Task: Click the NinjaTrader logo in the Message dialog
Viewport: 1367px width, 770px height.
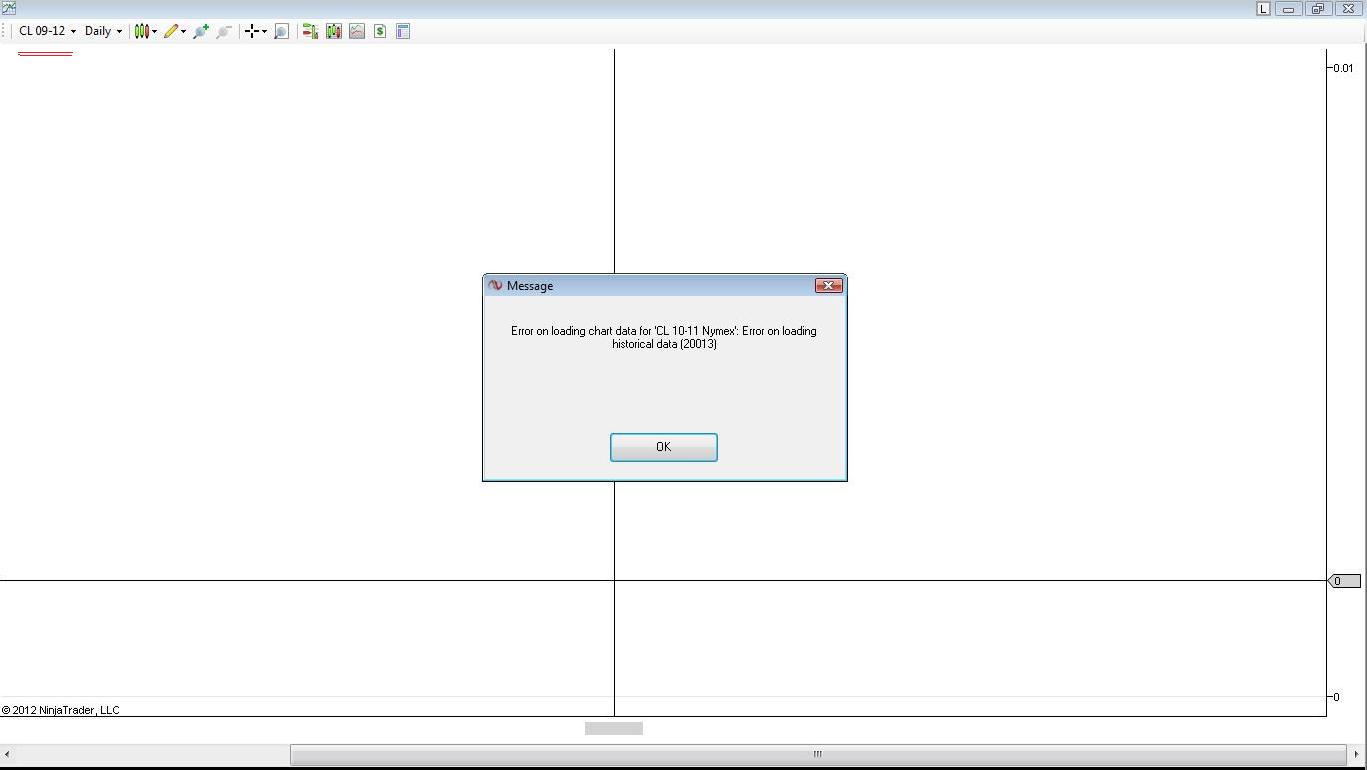Action: click(x=495, y=286)
